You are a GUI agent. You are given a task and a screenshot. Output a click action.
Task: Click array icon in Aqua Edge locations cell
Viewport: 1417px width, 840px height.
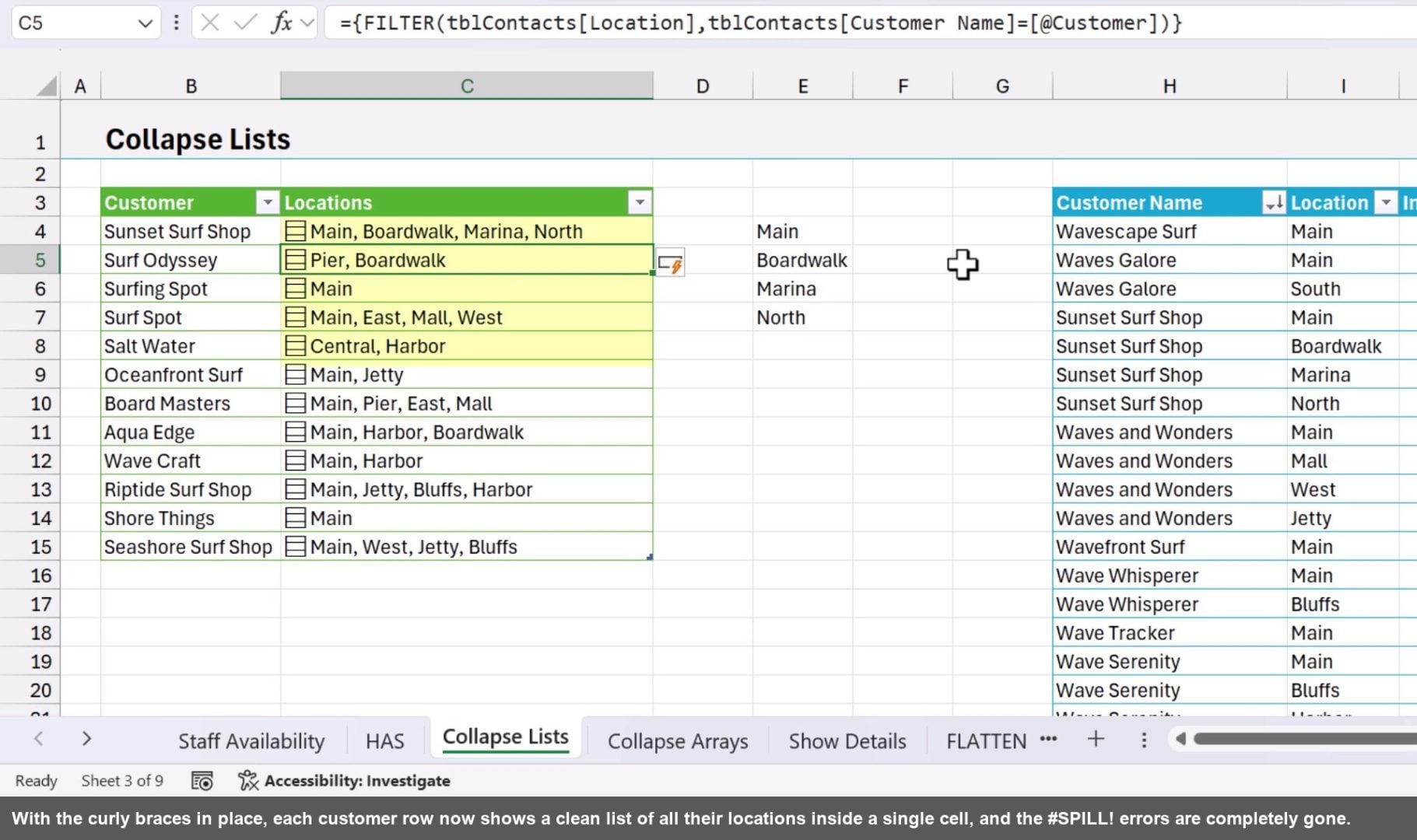click(x=295, y=432)
